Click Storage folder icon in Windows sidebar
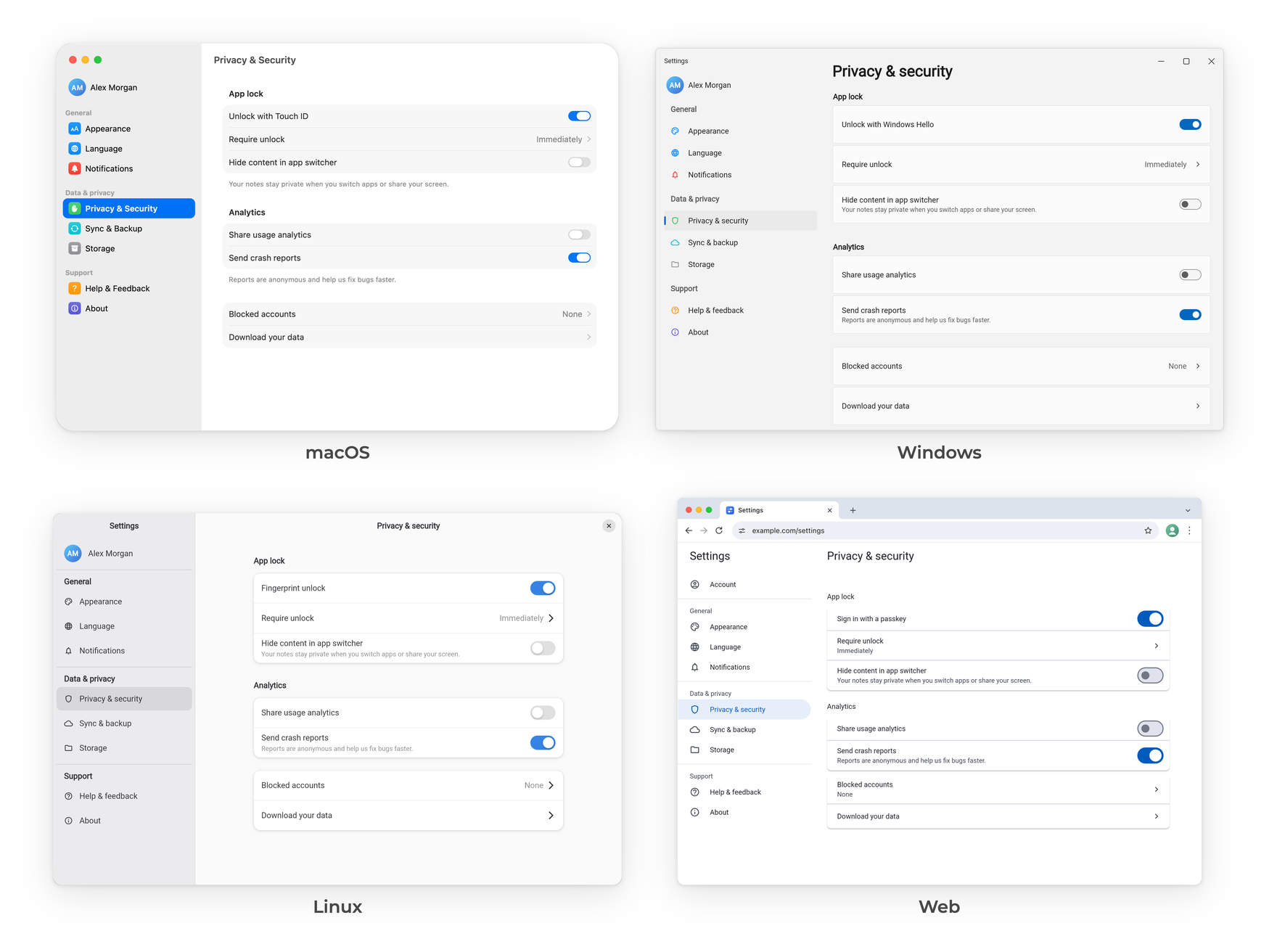1277x952 pixels. coord(676,265)
